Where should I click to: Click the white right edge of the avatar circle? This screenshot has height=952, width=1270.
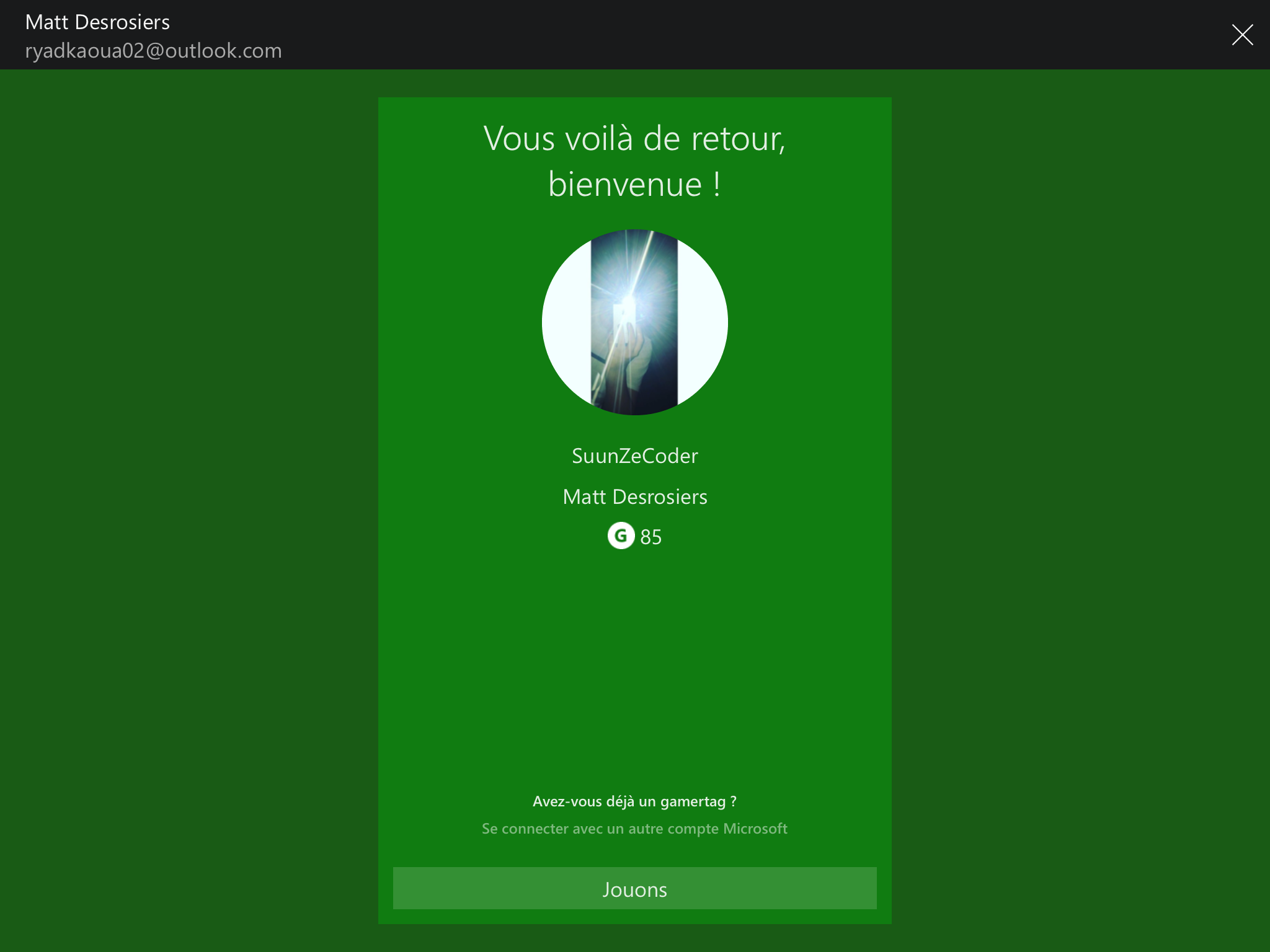point(703,322)
